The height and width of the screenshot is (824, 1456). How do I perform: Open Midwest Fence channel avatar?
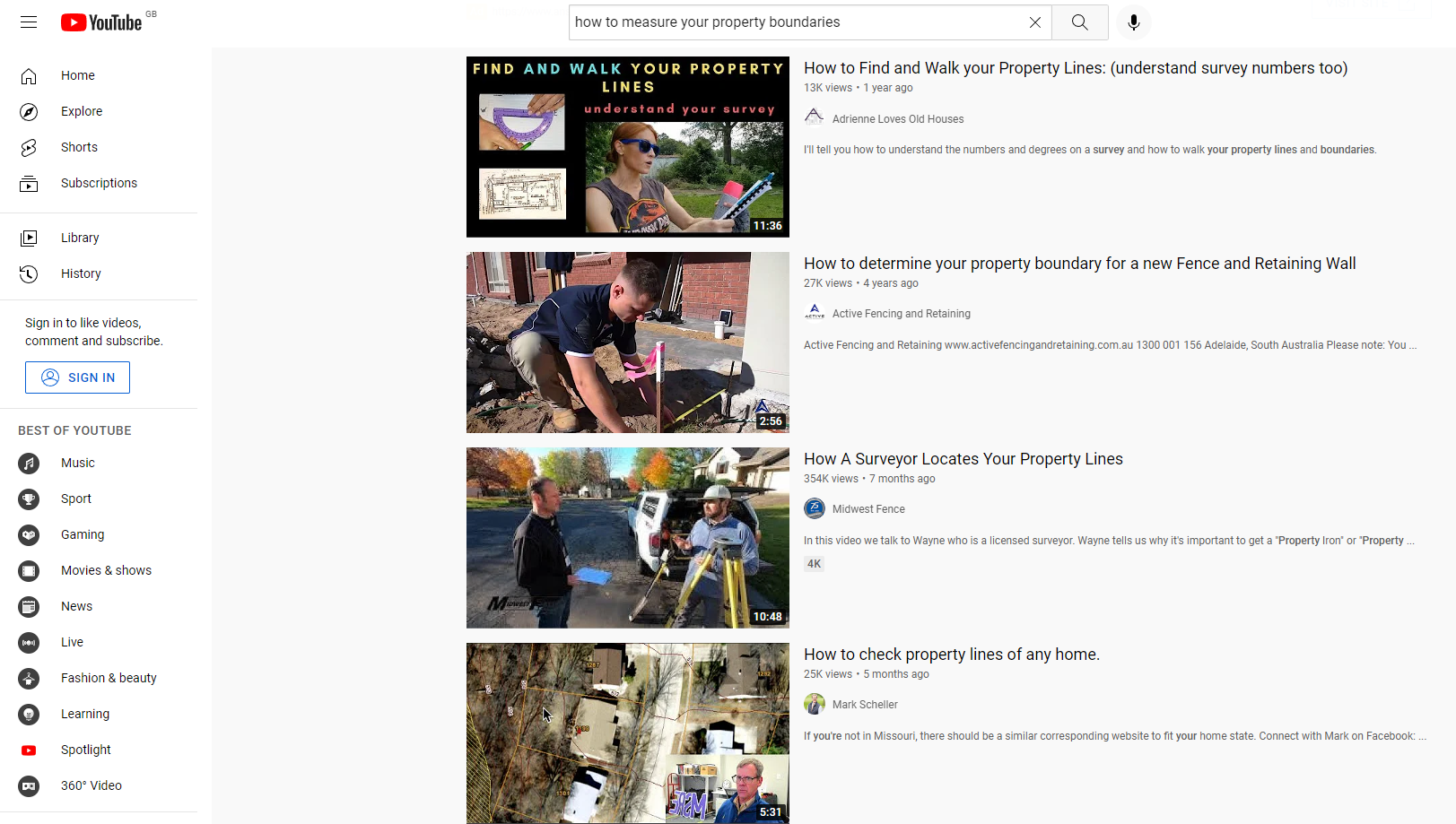[x=815, y=508]
